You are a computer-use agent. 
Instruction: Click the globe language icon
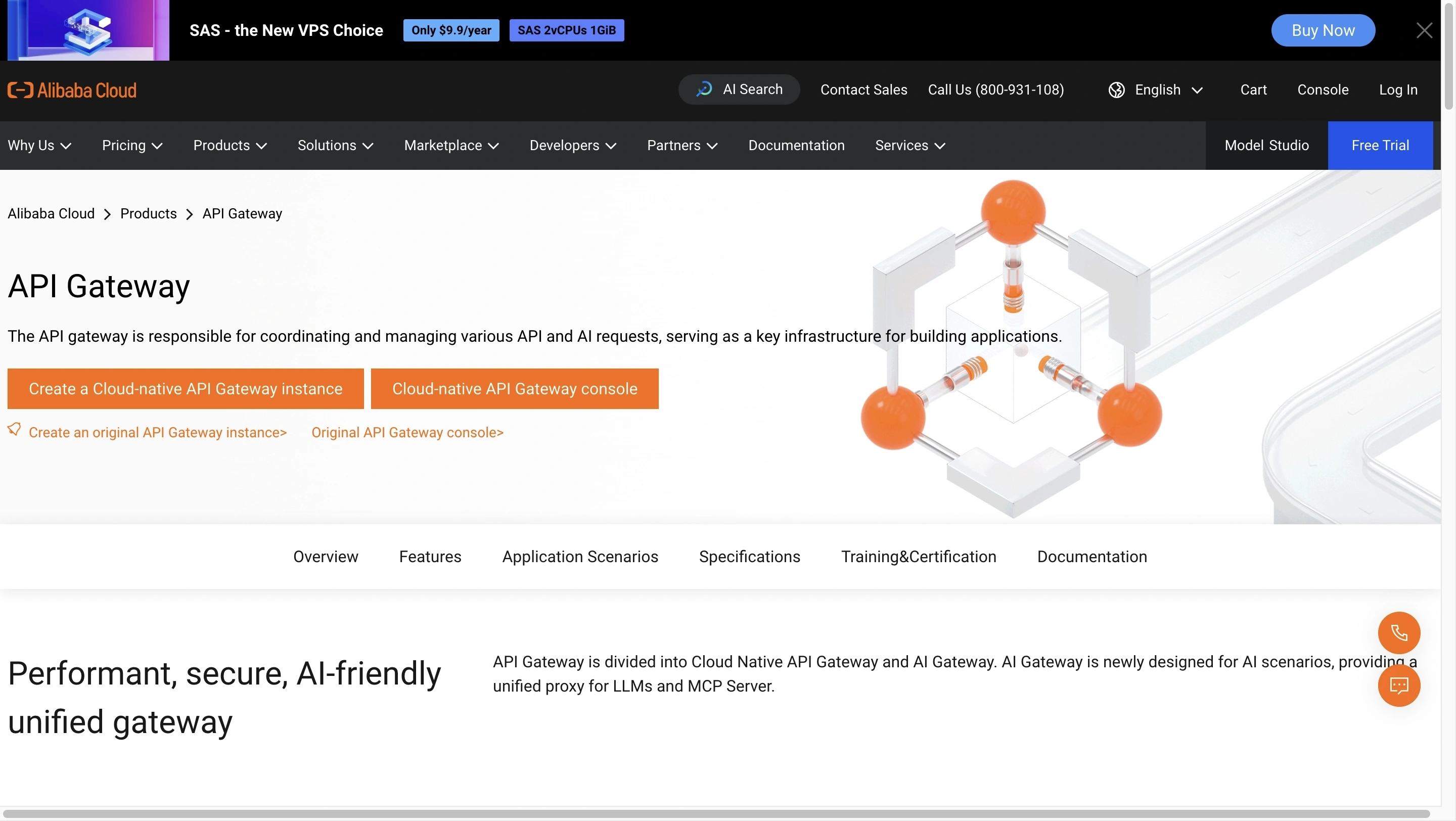pyautogui.click(x=1116, y=90)
